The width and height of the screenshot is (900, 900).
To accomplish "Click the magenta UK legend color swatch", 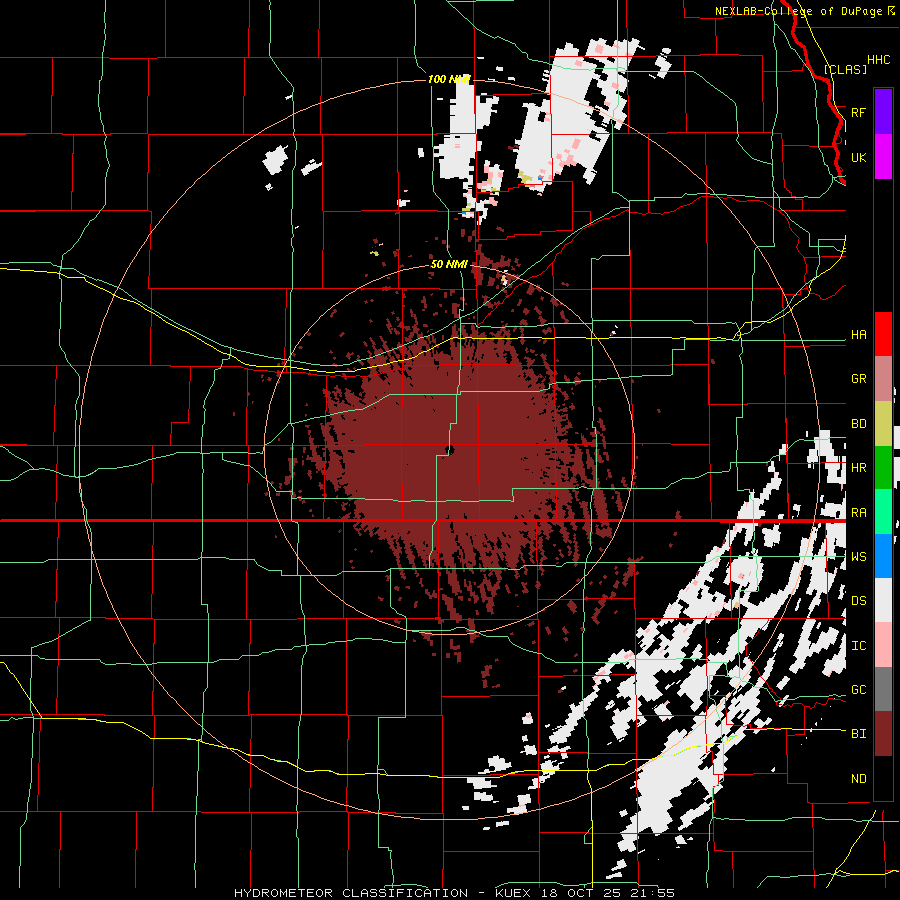I will [883, 157].
